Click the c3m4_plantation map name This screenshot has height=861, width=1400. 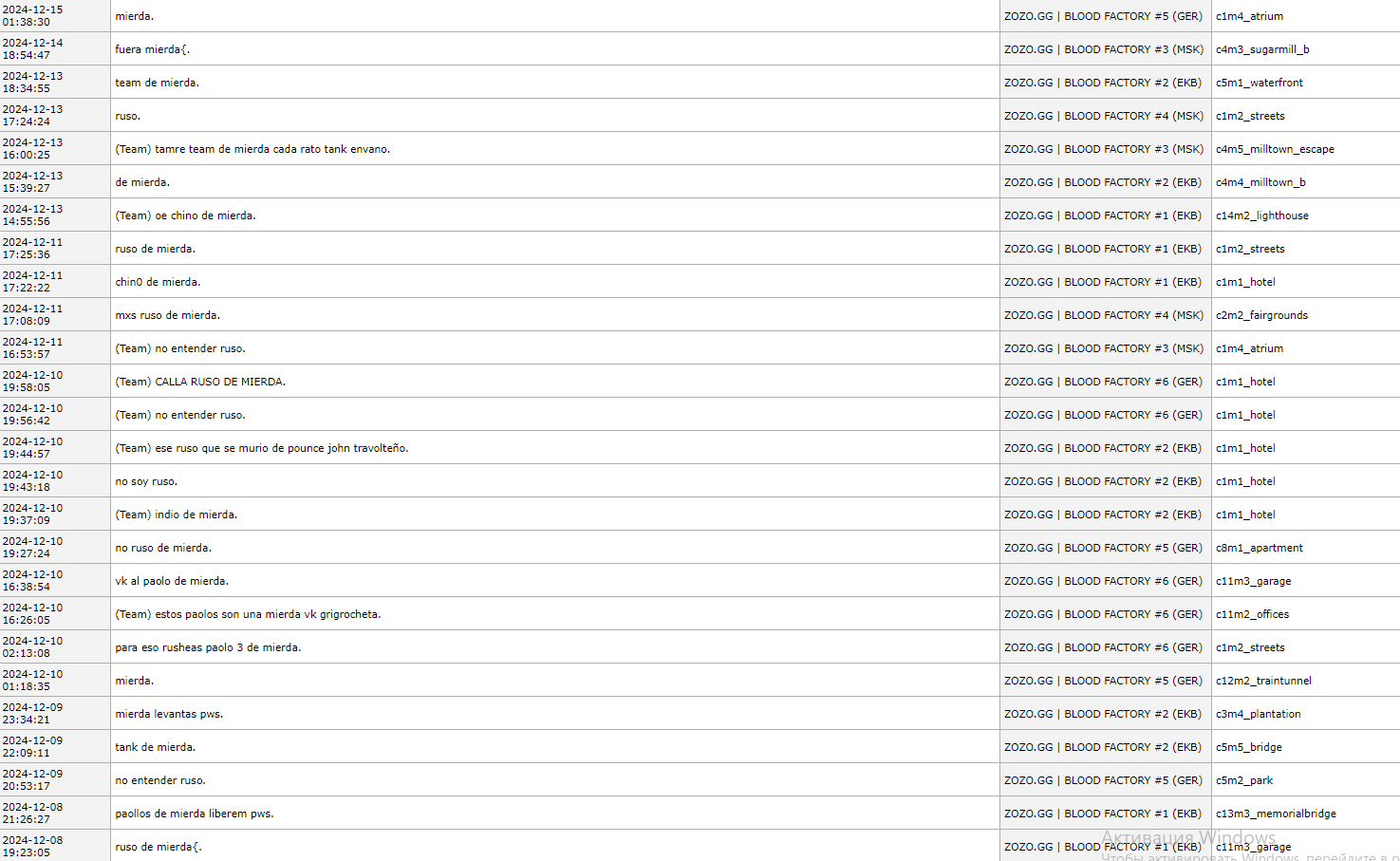click(1258, 714)
